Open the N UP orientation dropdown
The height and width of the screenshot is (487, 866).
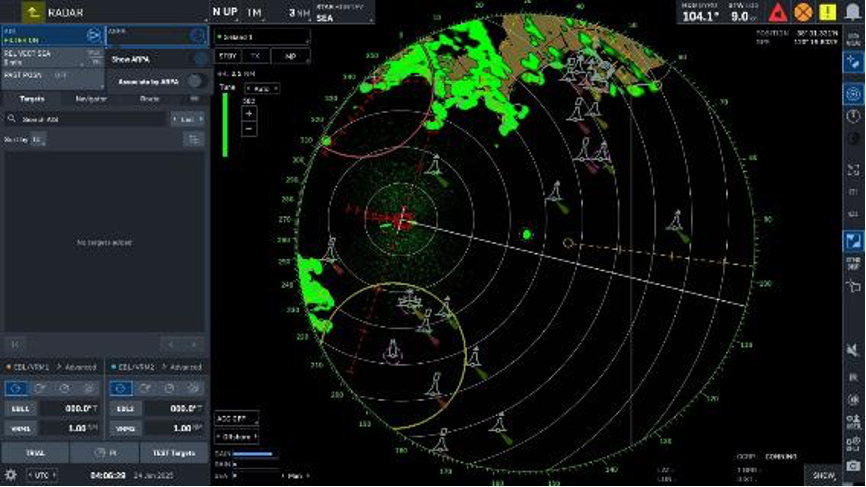point(224,12)
